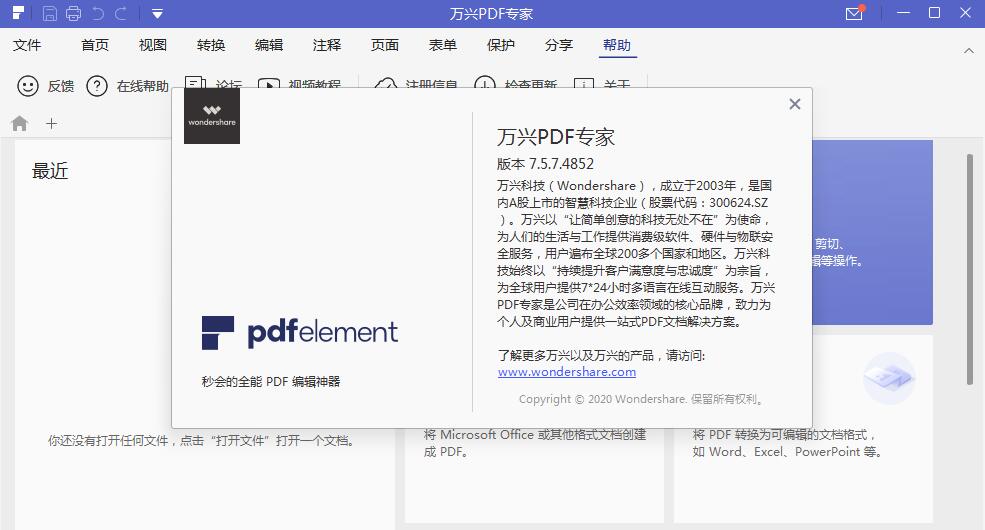Click the 反馈 label in the ribbon
This screenshot has height=530, width=985.
pos(61,86)
